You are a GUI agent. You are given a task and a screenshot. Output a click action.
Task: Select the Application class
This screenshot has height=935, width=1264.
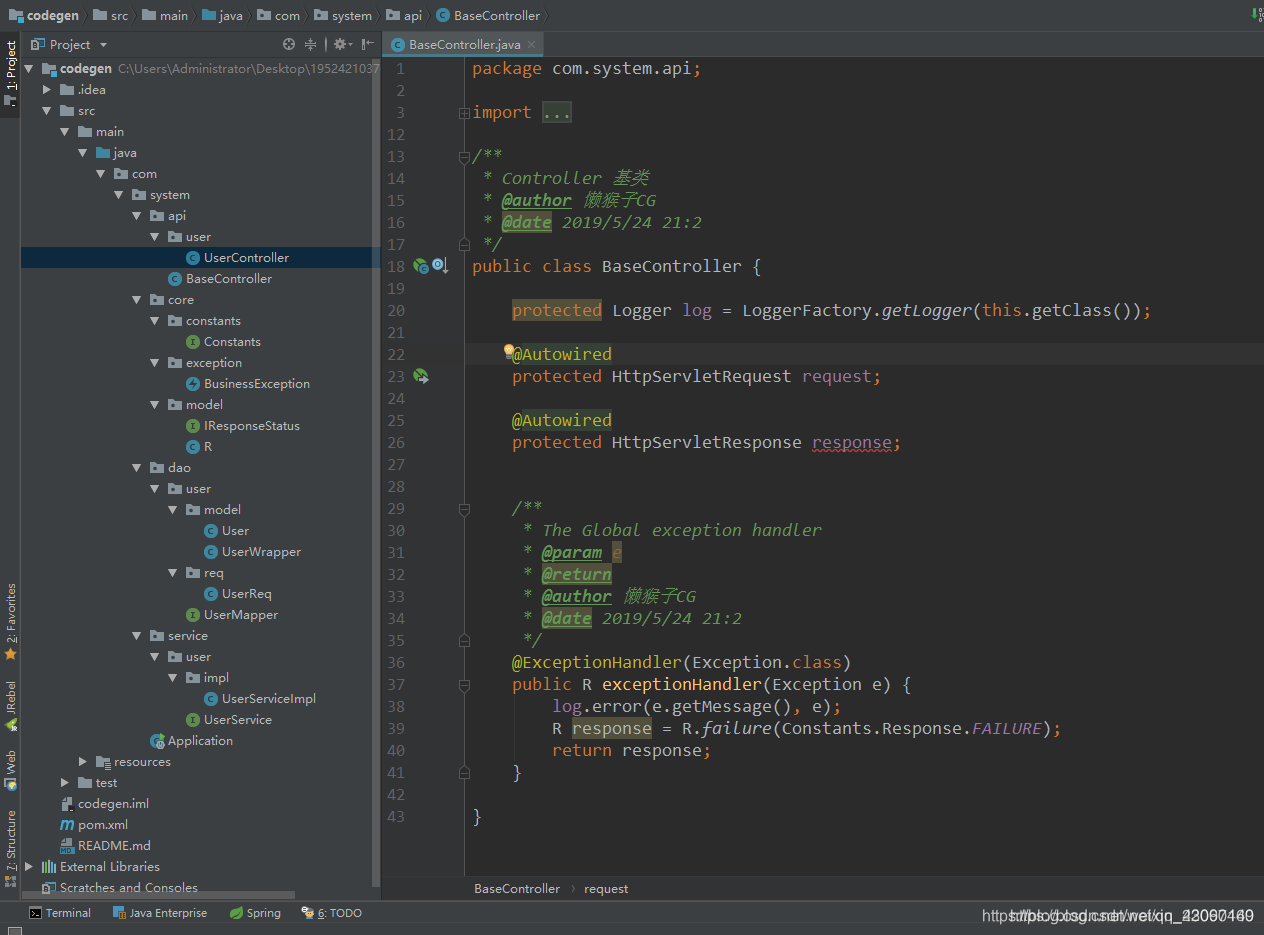(200, 741)
